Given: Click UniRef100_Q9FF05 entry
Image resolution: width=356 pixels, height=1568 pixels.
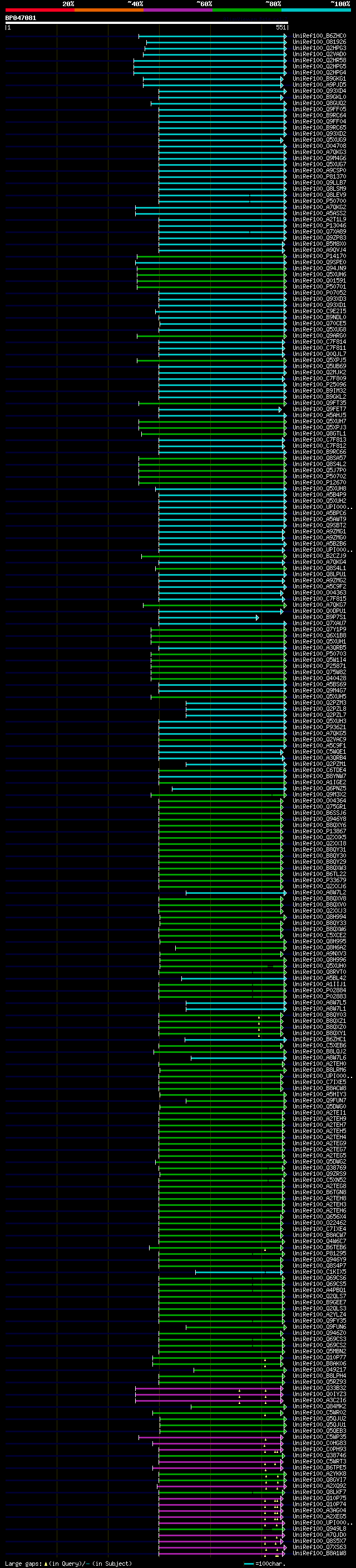Looking at the screenshot, I should point(319,109).
